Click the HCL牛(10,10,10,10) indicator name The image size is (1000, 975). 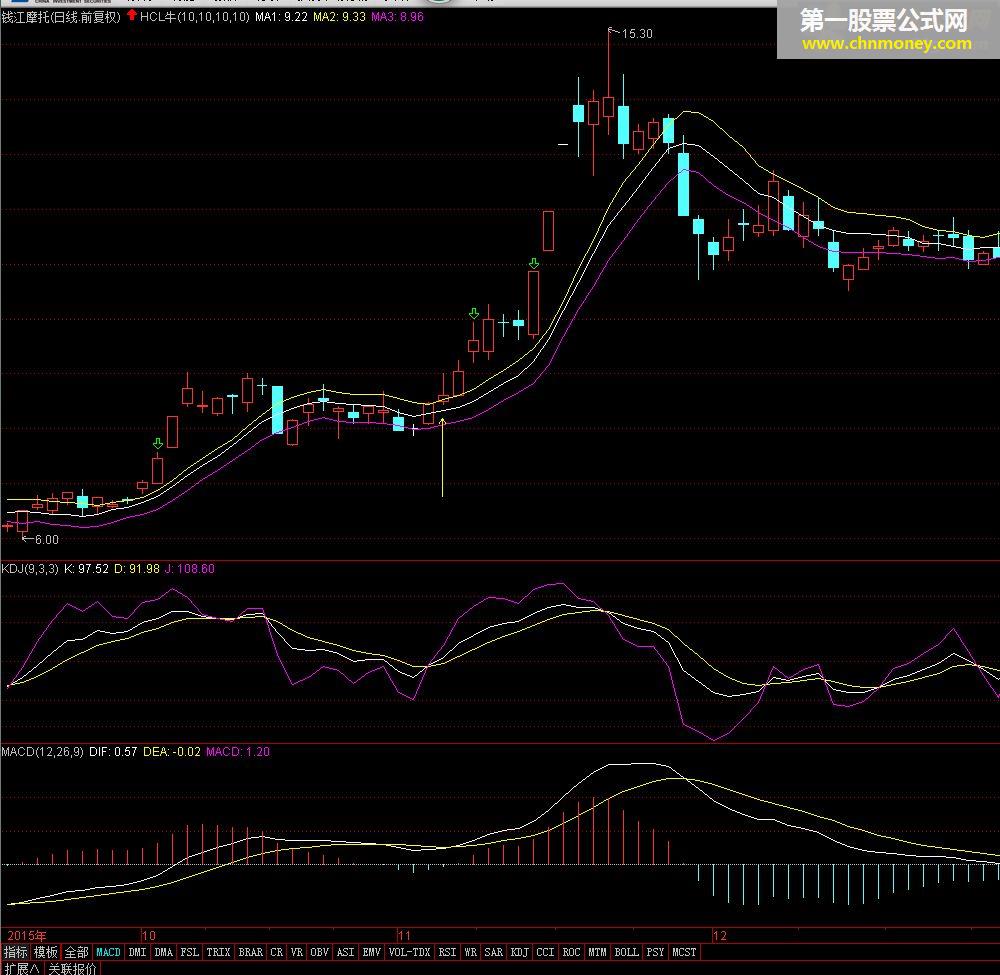click(195, 17)
